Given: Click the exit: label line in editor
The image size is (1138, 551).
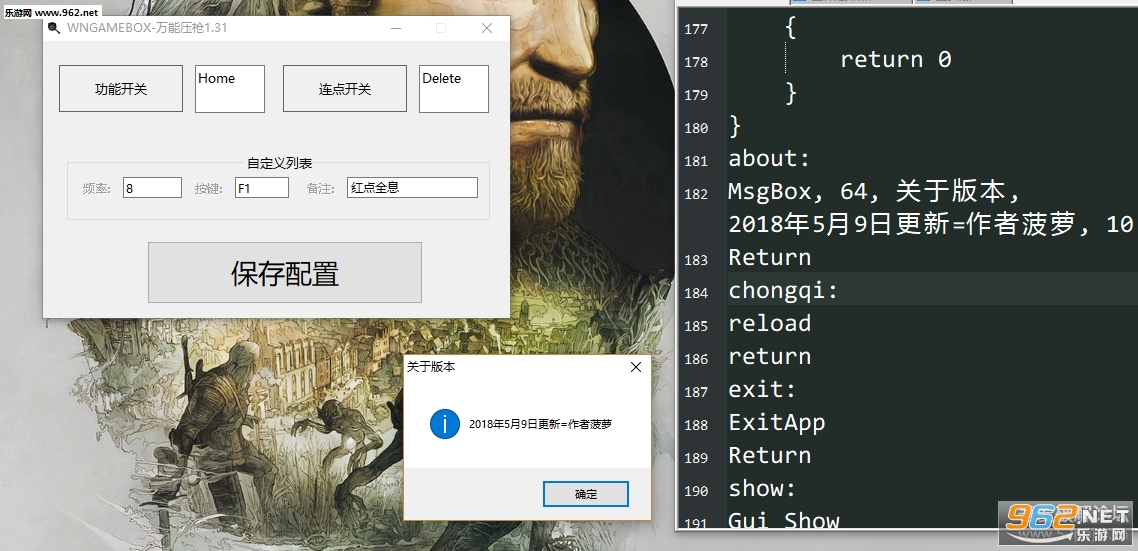Looking at the screenshot, I should tap(762, 389).
